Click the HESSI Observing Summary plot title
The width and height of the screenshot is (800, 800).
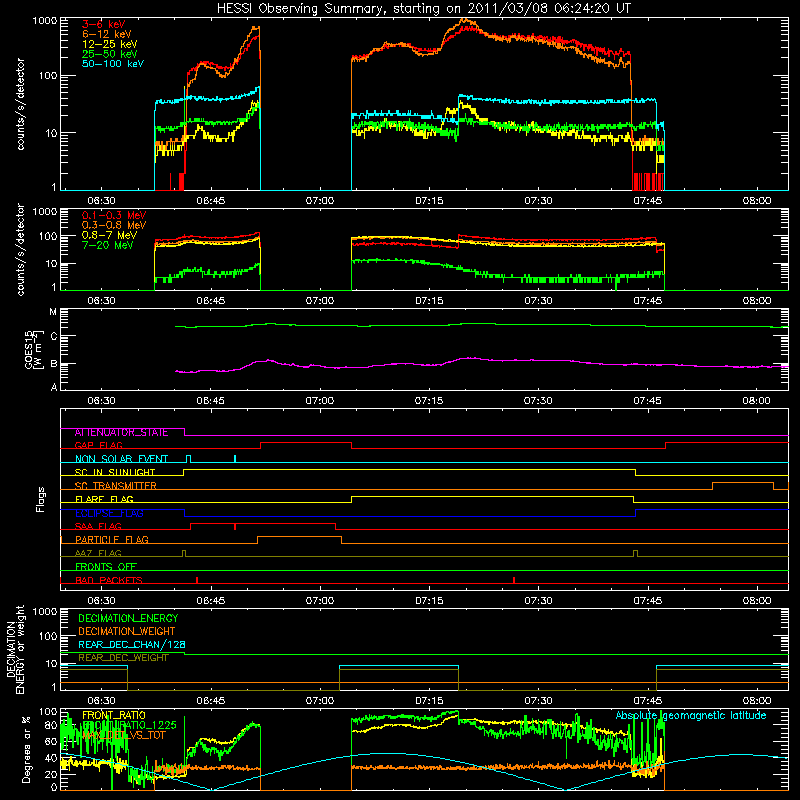[x=424, y=9]
